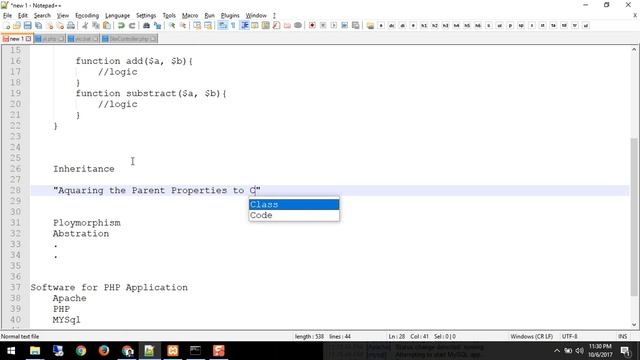The image size is (640, 360).
Task: Paste with the clipboard Paste icon
Action: (x=107, y=26)
